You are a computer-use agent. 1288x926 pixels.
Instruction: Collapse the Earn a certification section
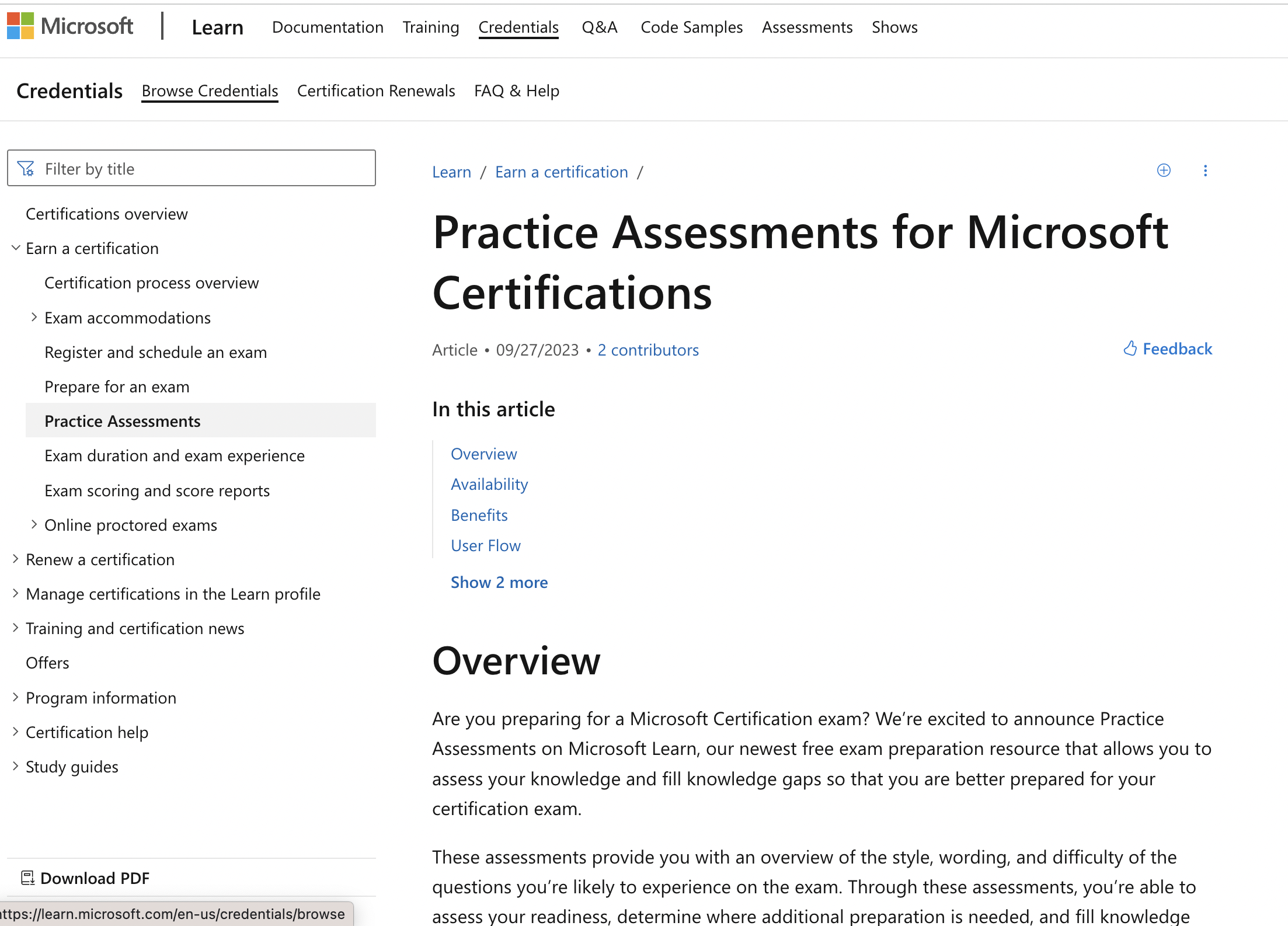(15, 248)
